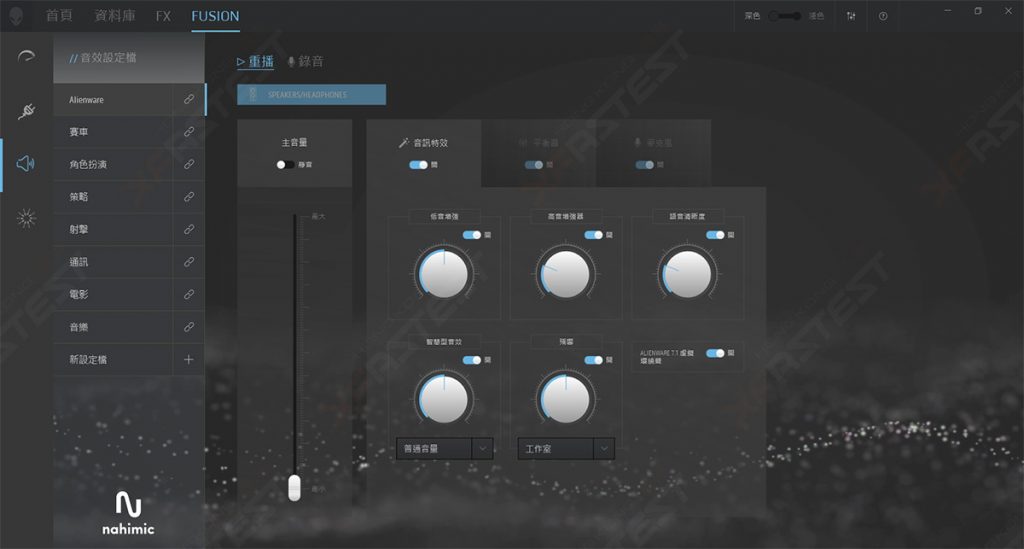Click the 智慧型音效 knob
Image resolution: width=1024 pixels, height=549 pixels.
click(444, 399)
